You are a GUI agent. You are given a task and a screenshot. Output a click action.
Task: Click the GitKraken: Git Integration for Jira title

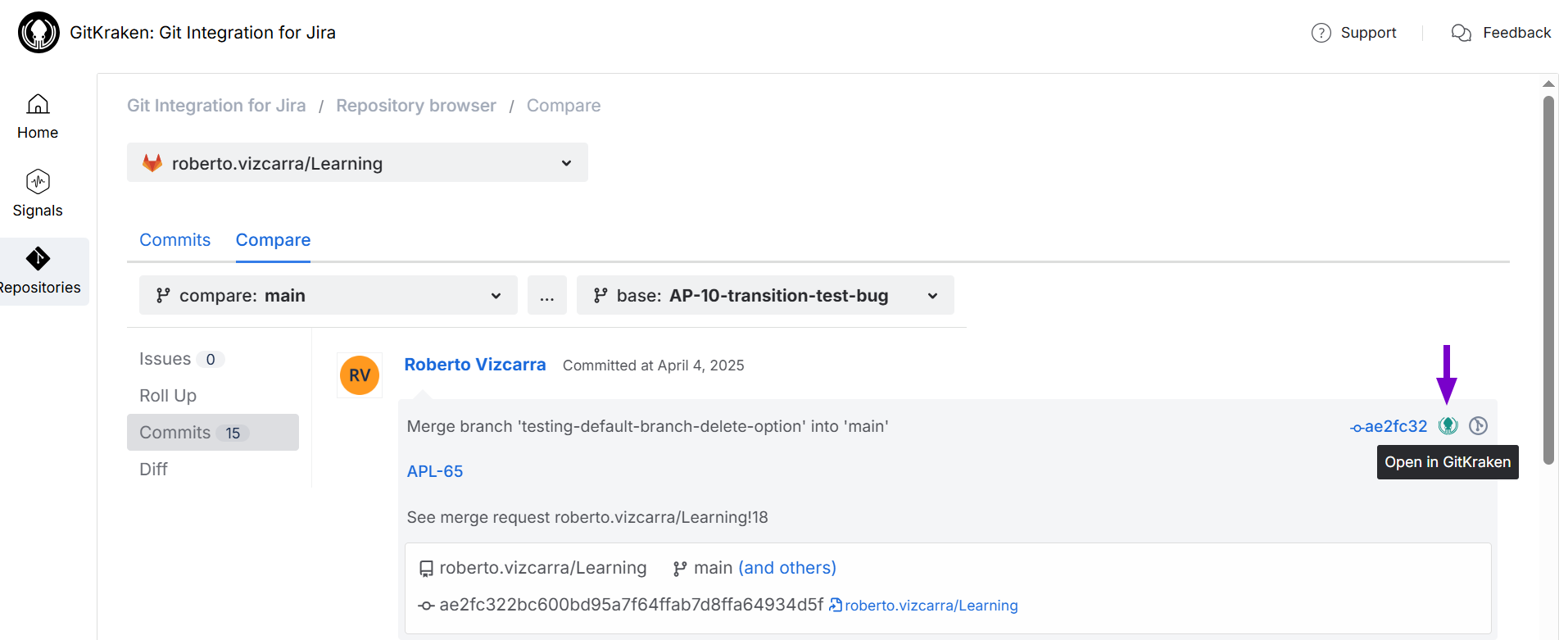coord(203,33)
